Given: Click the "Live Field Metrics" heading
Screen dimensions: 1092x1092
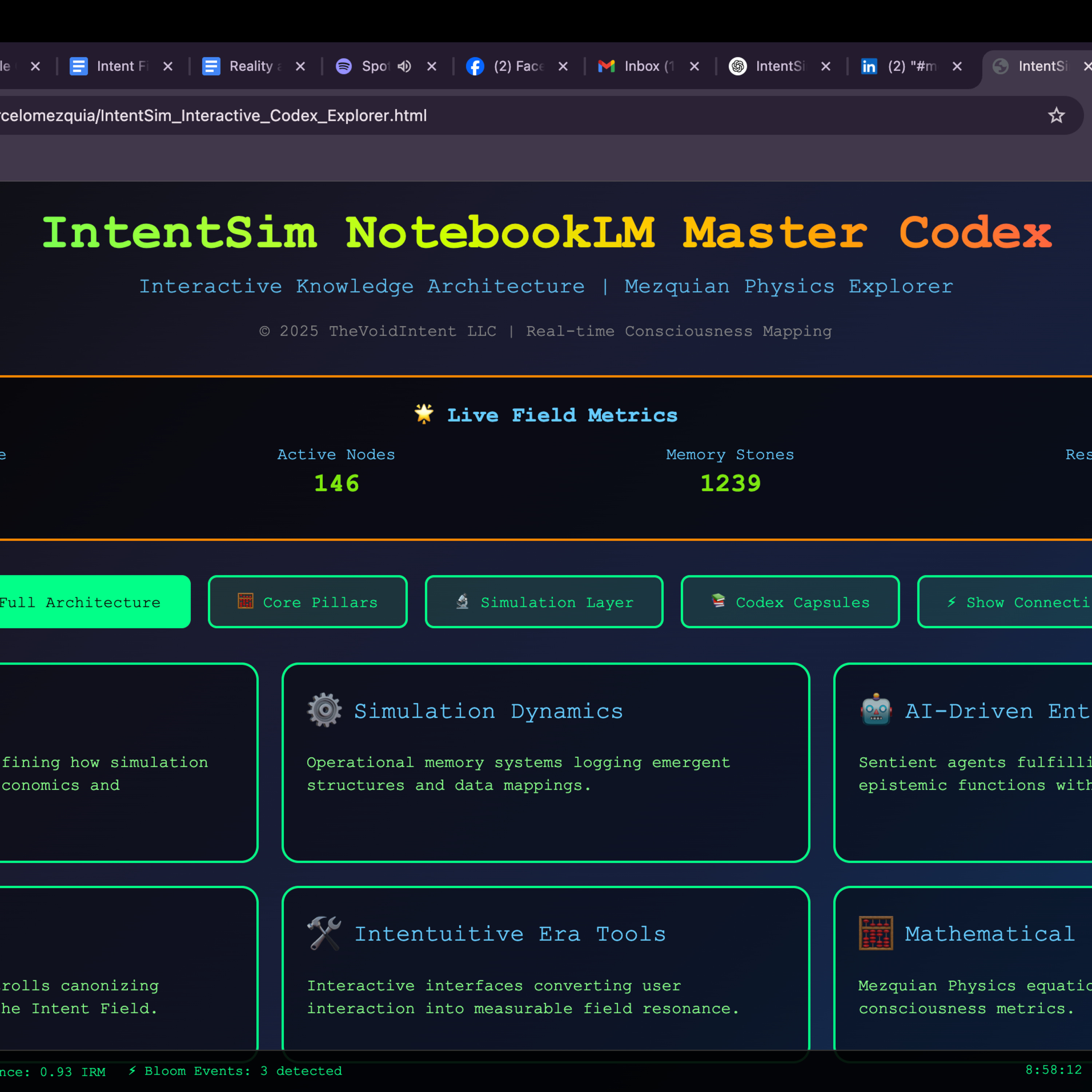Looking at the screenshot, I should (x=545, y=415).
